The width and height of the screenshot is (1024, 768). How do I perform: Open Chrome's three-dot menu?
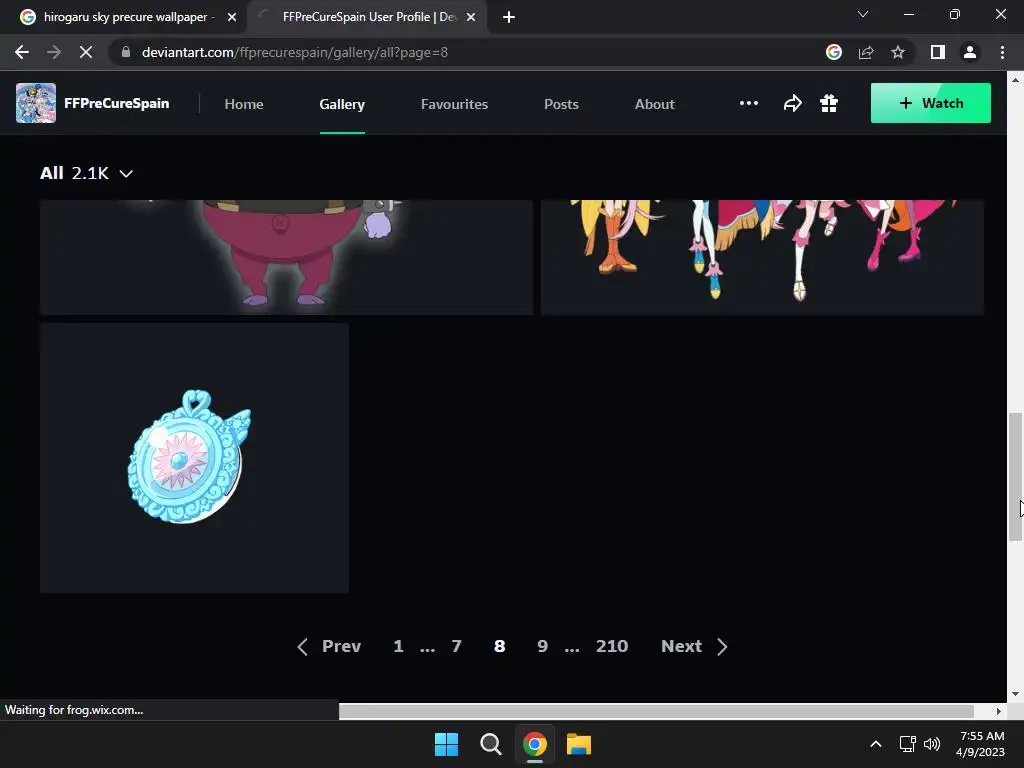click(x=1002, y=52)
